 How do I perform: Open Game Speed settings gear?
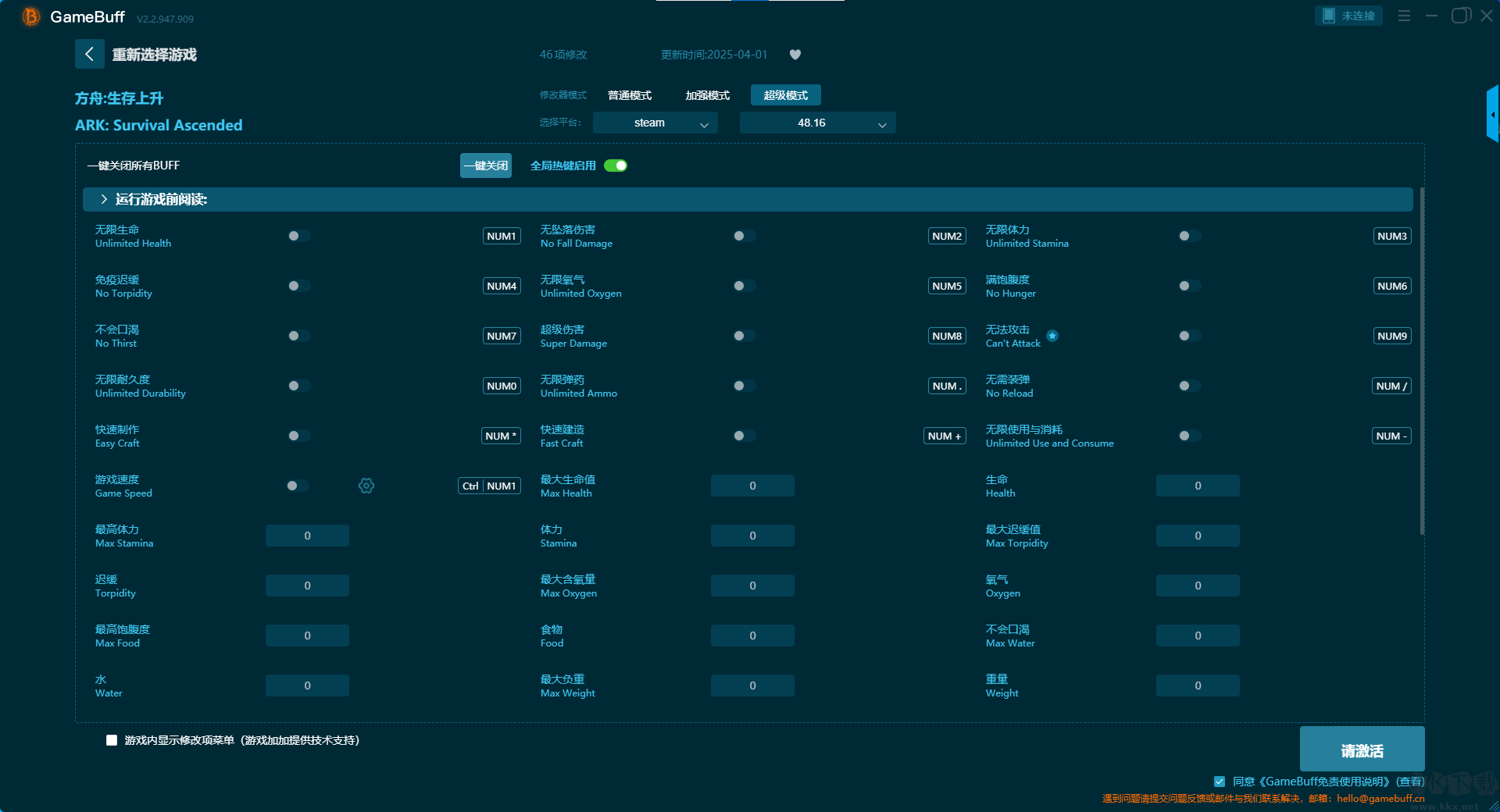click(x=366, y=486)
